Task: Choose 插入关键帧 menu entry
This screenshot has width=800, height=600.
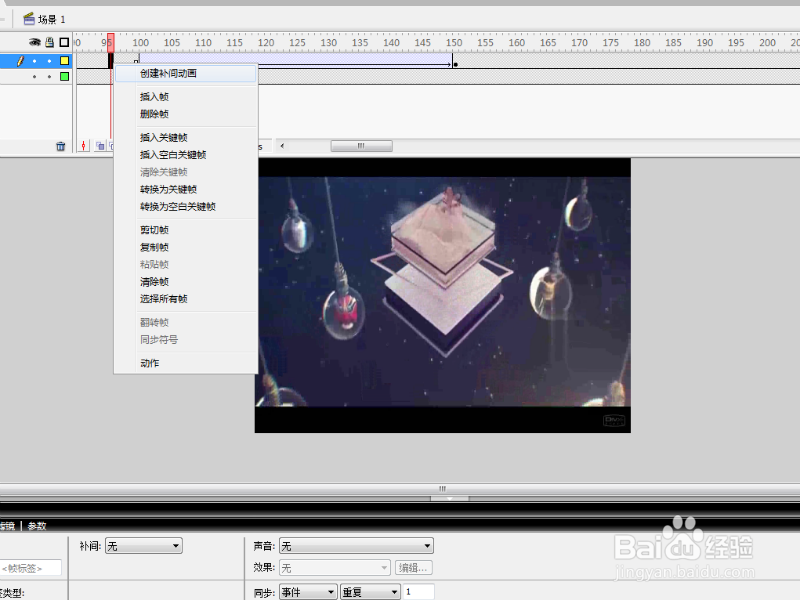Action: (x=186, y=138)
